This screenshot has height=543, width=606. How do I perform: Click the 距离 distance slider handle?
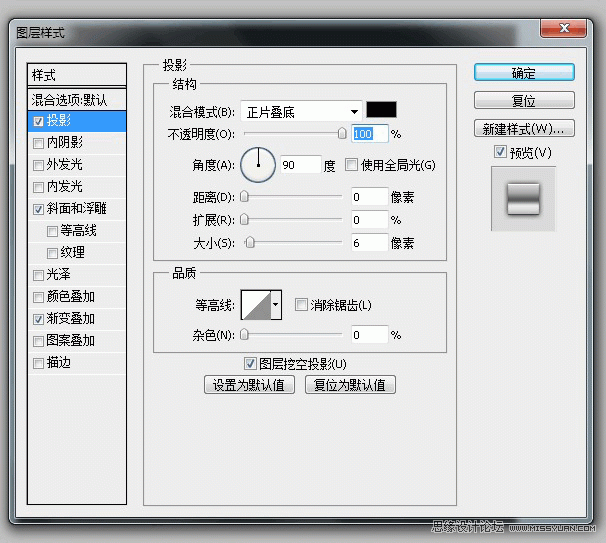244,197
